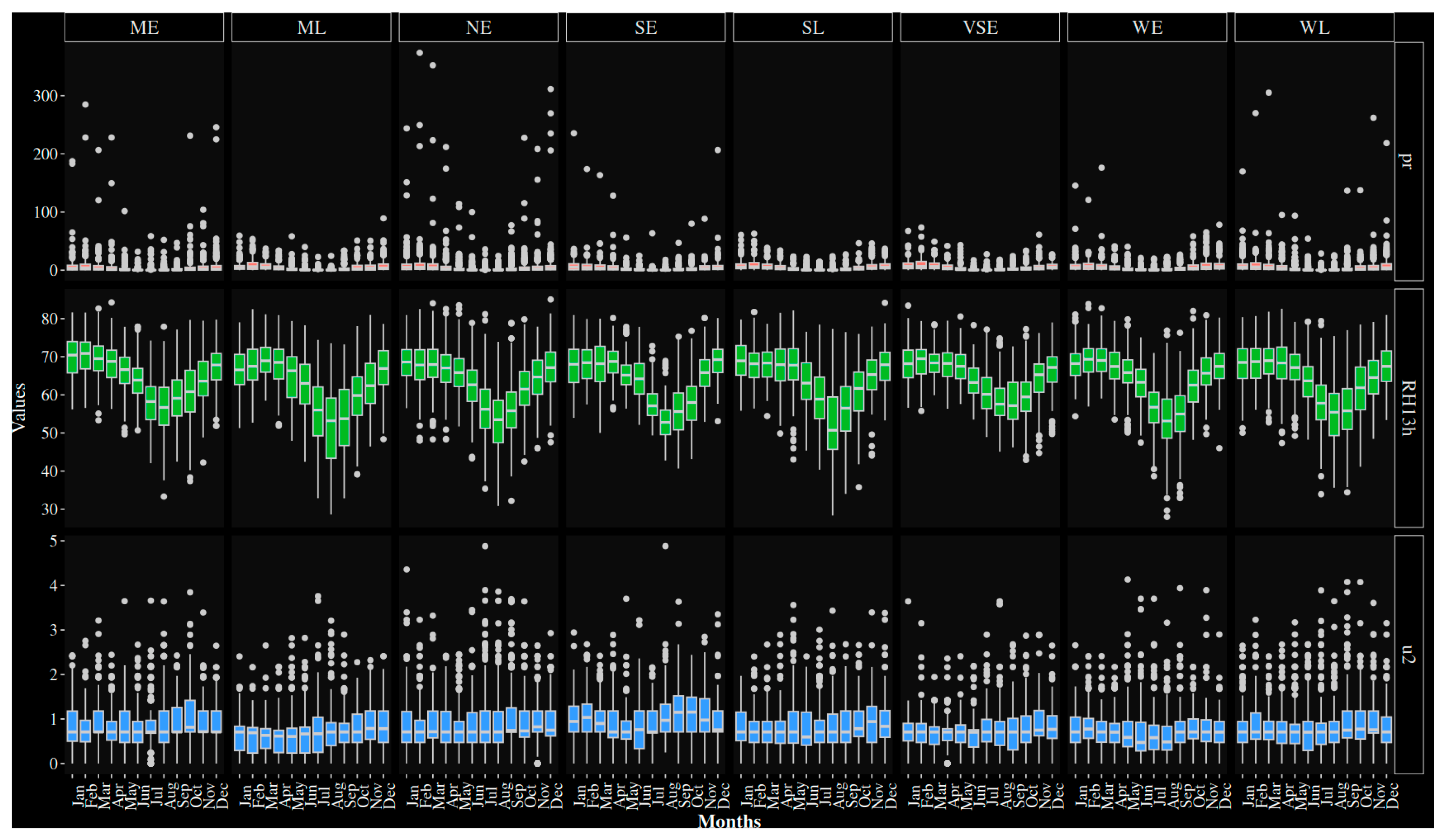Select the WL column header

click(x=1314, y=28)
